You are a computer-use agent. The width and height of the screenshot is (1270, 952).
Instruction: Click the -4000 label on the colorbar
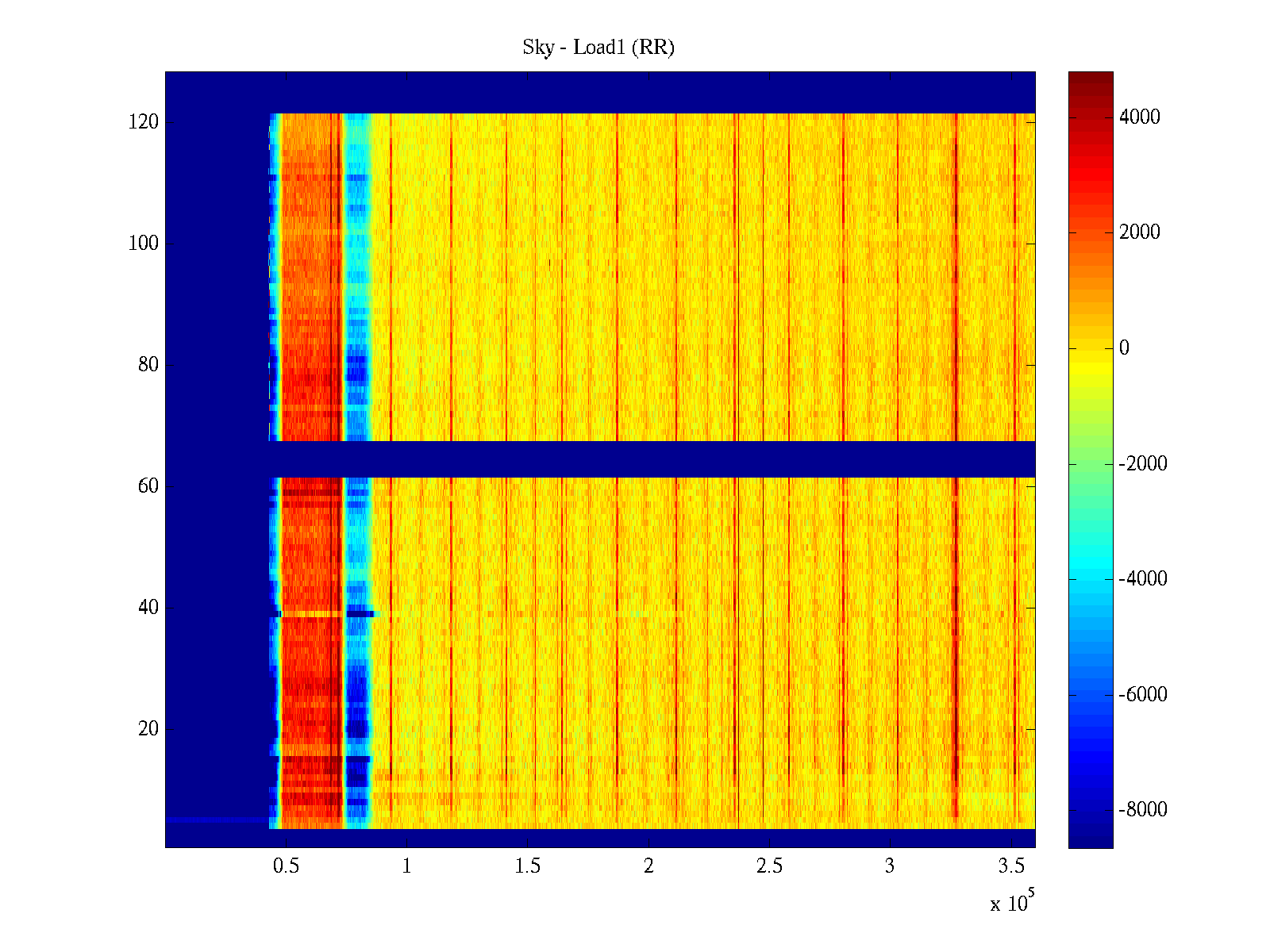click(x=1142, y=579)
